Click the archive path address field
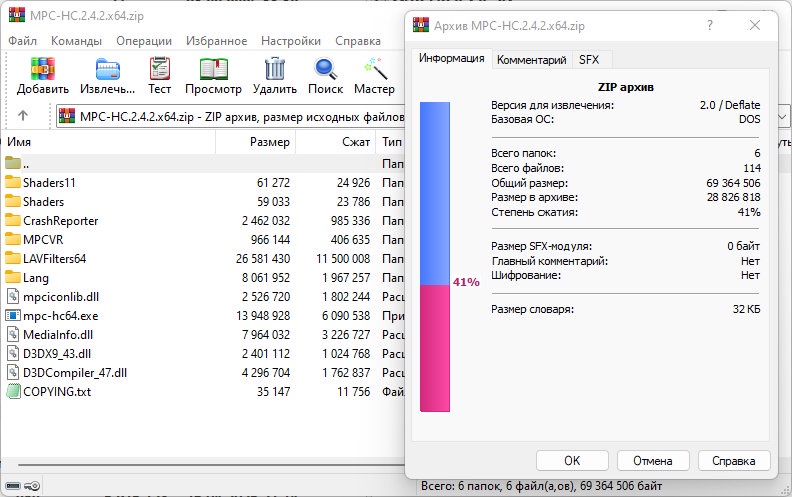This screenshot has height=497, width=792. click(x=231, y=117)
